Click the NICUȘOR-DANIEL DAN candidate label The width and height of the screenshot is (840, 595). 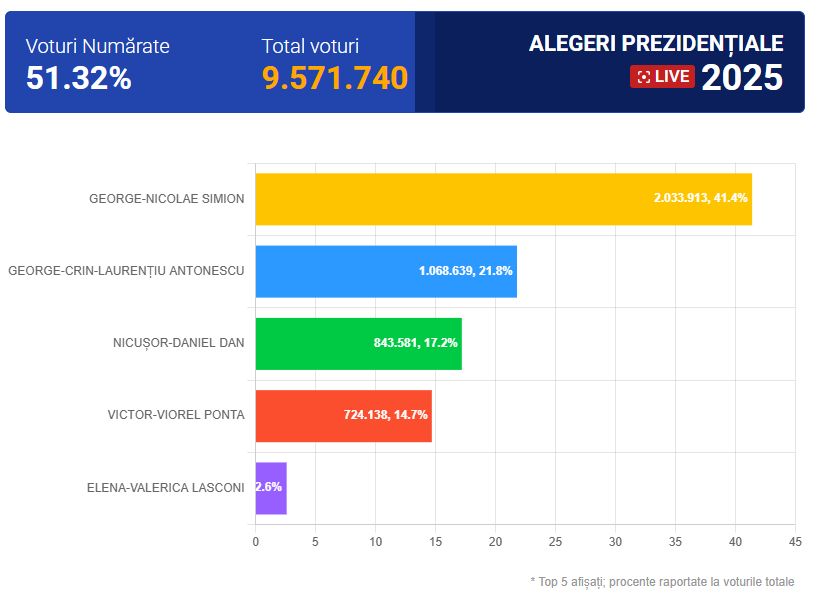pos(178,343)
